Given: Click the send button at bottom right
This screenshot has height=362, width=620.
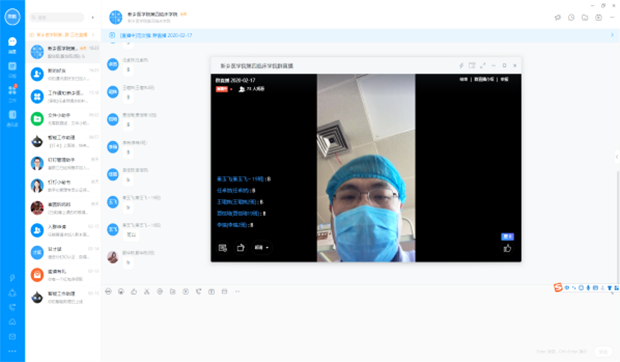Looking at the screenshot, I should tap(603, 351).
